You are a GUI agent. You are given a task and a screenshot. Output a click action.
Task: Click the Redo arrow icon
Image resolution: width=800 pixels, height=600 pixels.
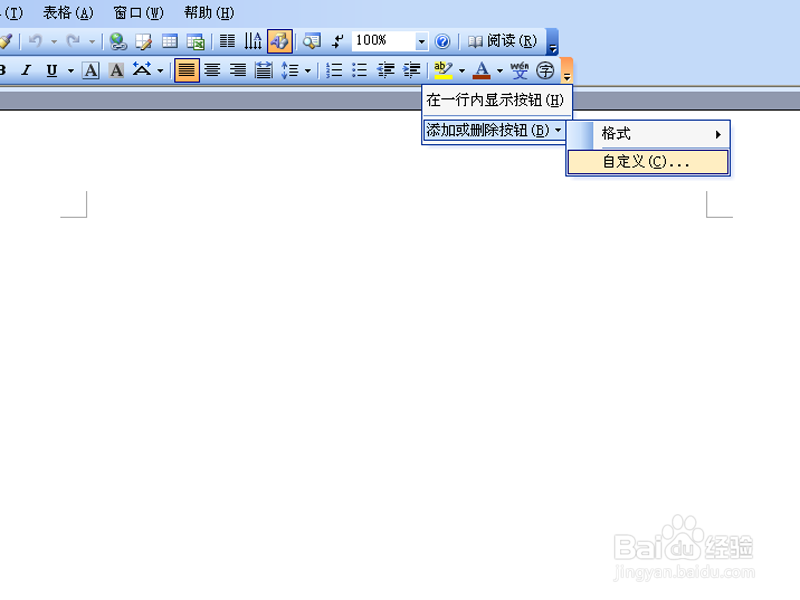click(x=73, y=41)
